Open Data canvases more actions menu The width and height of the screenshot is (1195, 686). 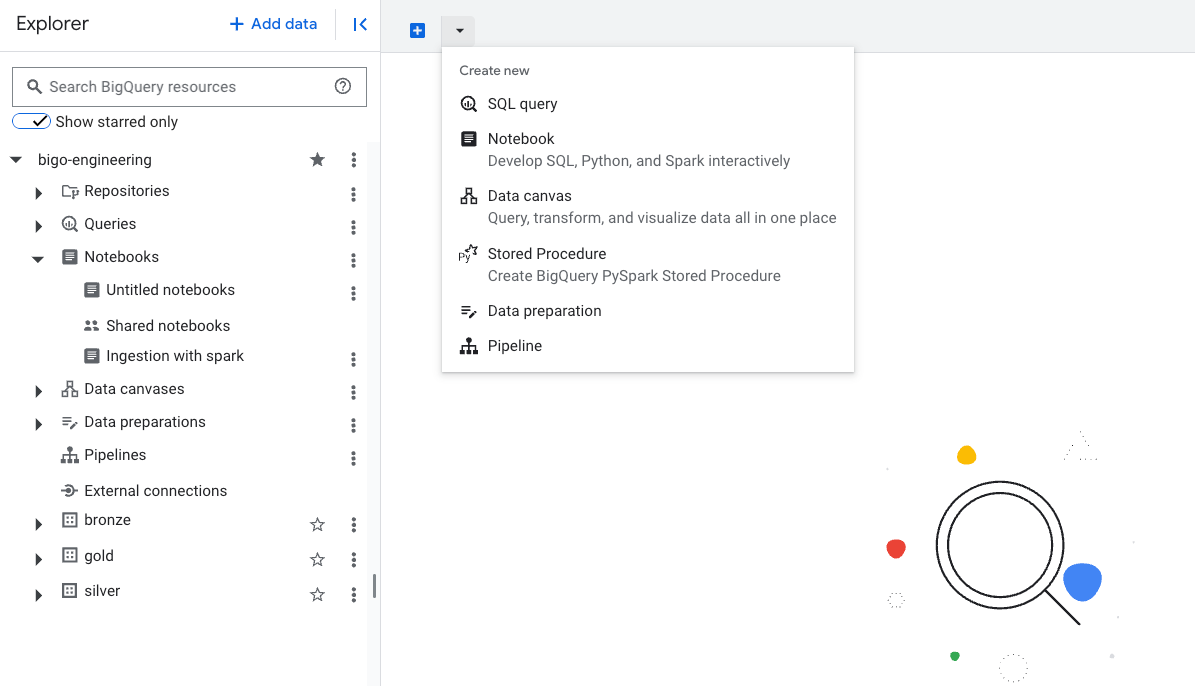(354, 392)
